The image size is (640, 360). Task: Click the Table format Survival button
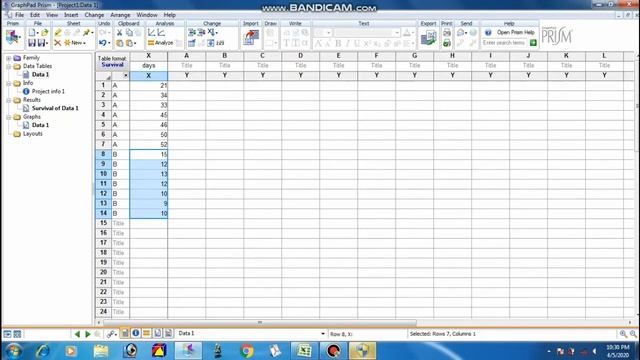[112, 62]
